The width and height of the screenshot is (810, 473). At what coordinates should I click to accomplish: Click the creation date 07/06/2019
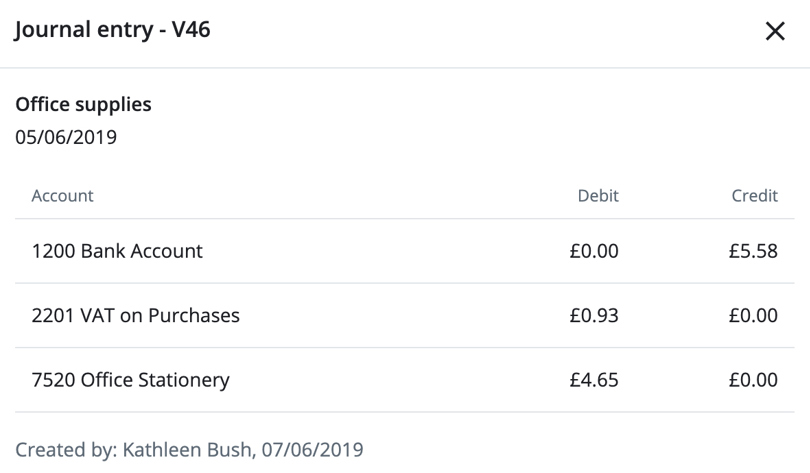pos(312,450)
